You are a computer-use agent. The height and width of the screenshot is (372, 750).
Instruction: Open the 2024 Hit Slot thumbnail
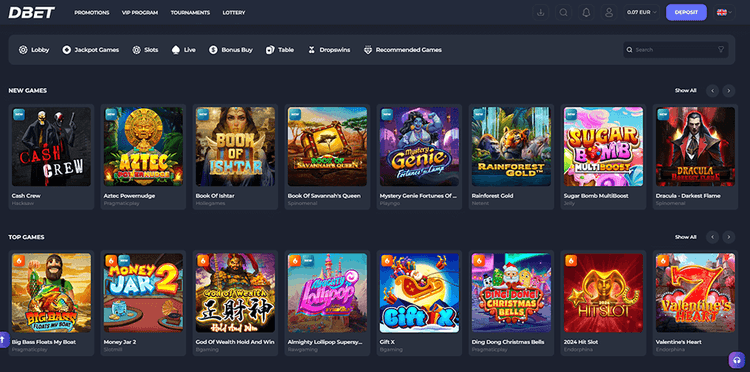pos(603,293)
